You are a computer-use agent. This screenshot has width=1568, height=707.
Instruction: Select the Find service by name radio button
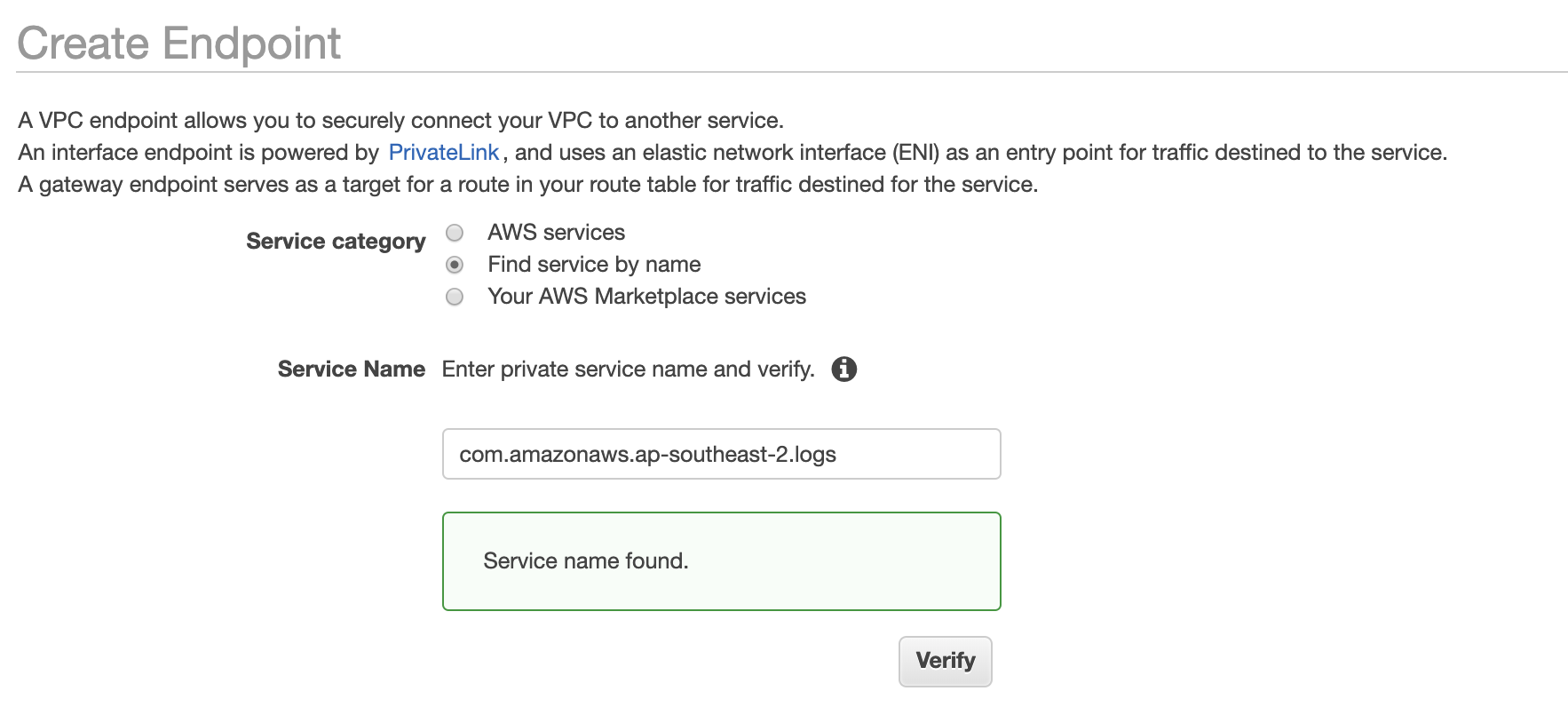click(x=455, y=265)
